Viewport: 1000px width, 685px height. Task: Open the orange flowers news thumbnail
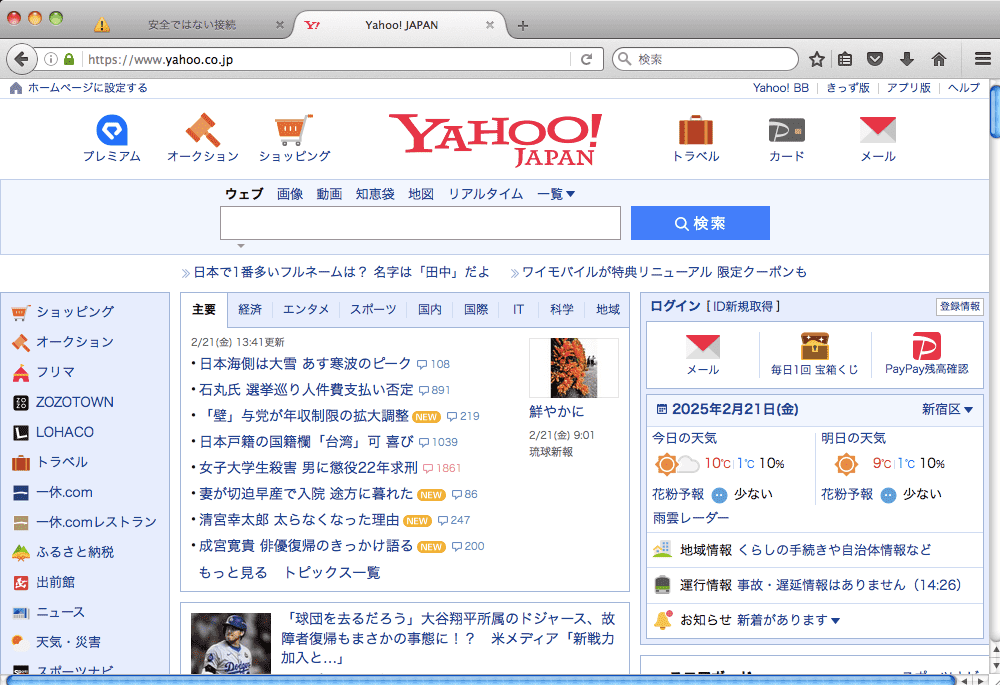coord(574,368)
